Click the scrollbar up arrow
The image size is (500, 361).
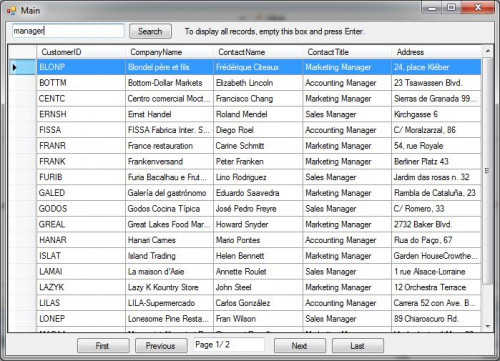coord(488,51)
